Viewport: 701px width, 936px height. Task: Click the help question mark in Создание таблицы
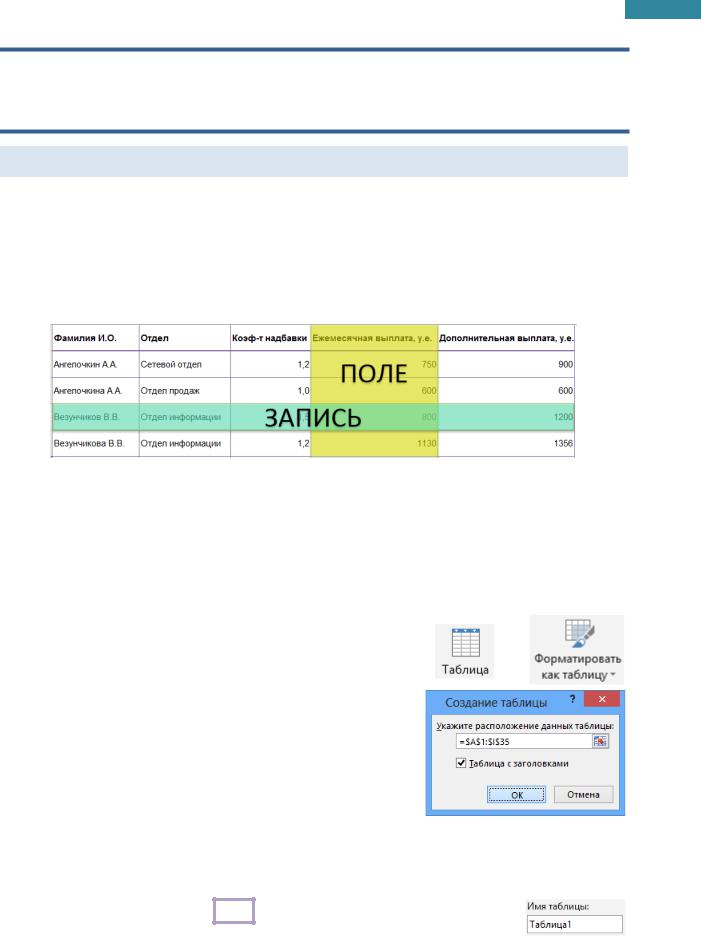(x=572, y=699)
